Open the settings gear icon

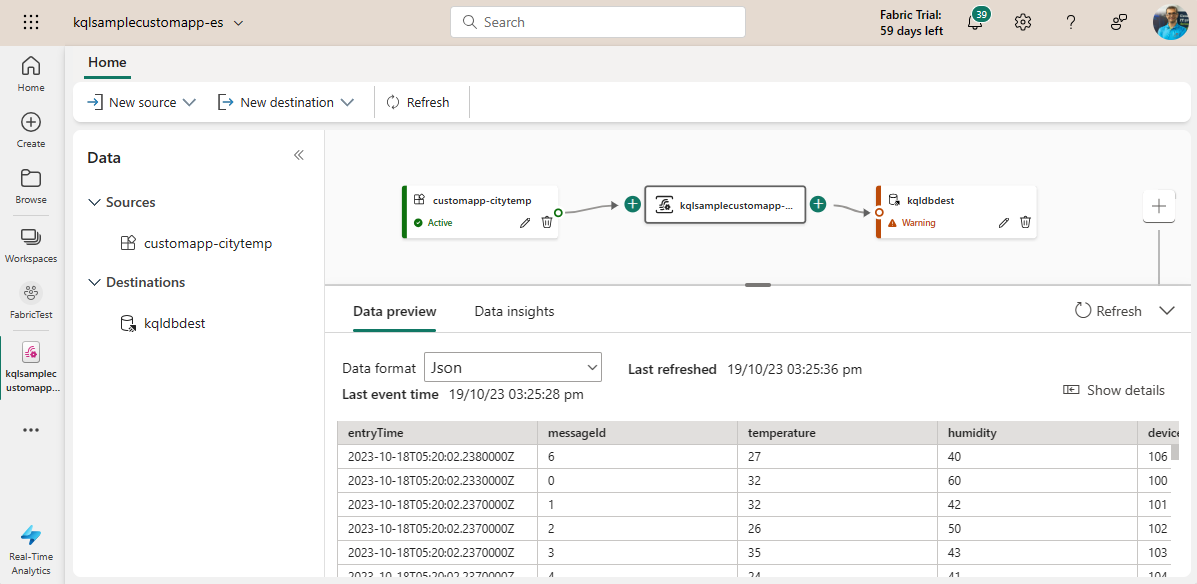click(1022, 22)
